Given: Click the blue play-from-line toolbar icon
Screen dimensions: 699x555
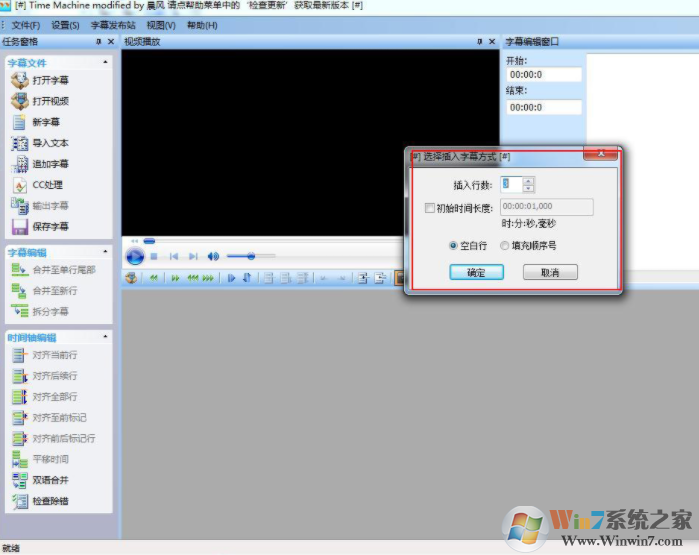Looking at the screenshot, I should 231,278.
